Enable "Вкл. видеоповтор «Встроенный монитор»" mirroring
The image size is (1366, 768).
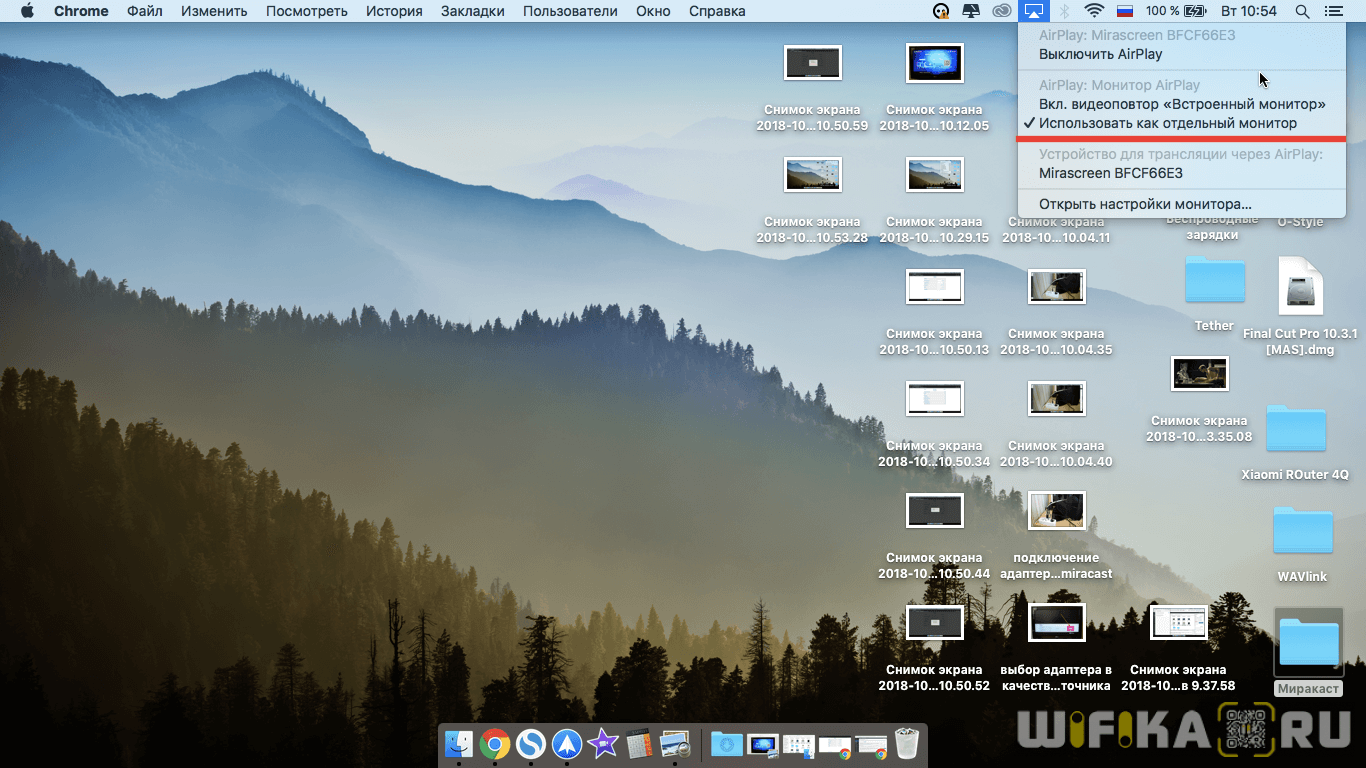(x=1182, y=104)
